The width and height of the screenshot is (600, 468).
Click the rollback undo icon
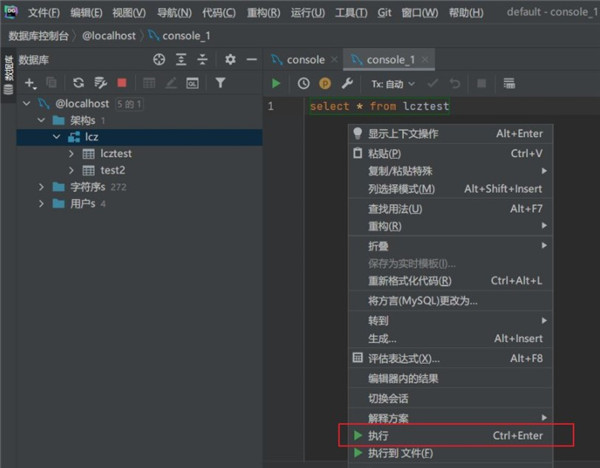pyautogui.click(x=455, y=83)
